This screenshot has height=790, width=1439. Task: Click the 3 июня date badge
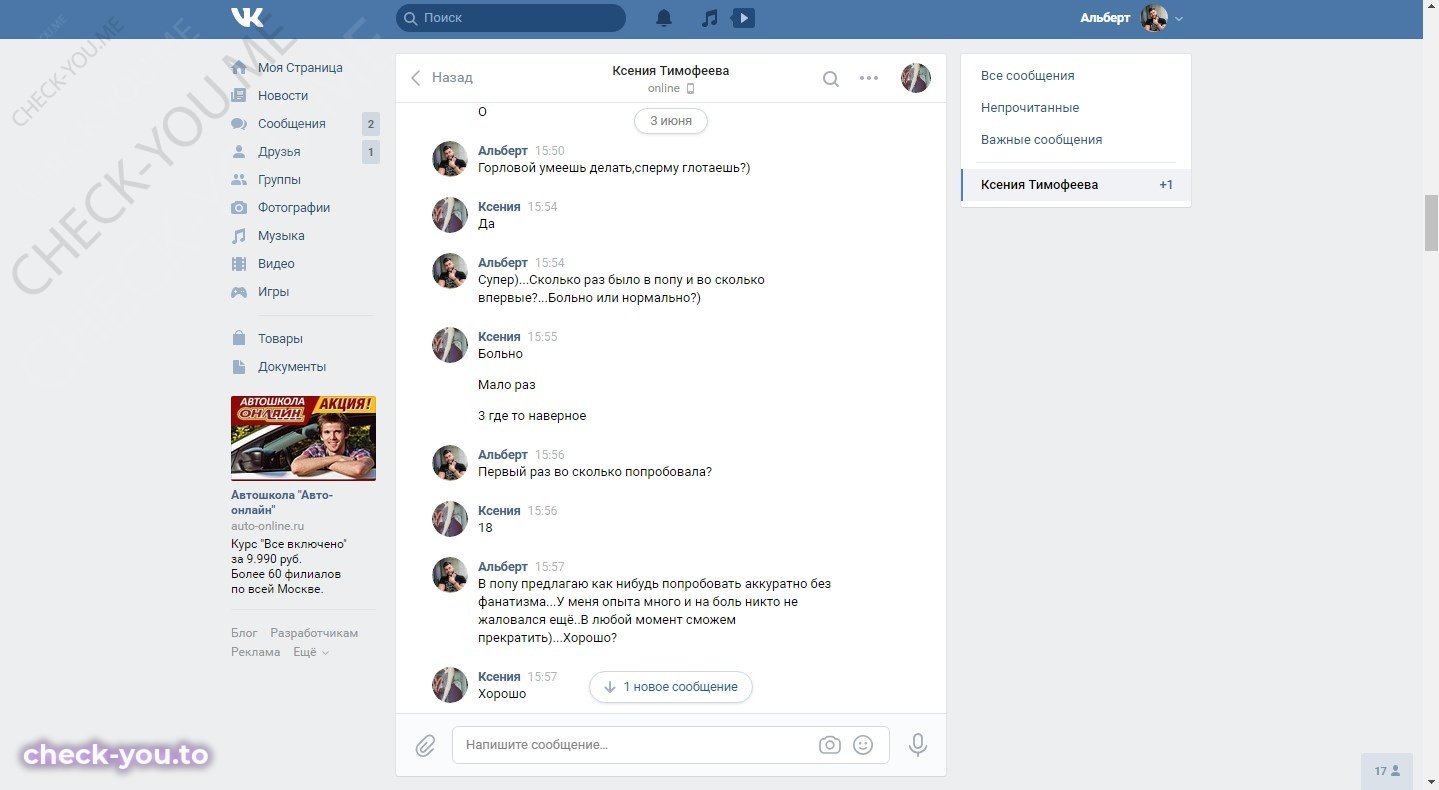click(x=671, y=121)
